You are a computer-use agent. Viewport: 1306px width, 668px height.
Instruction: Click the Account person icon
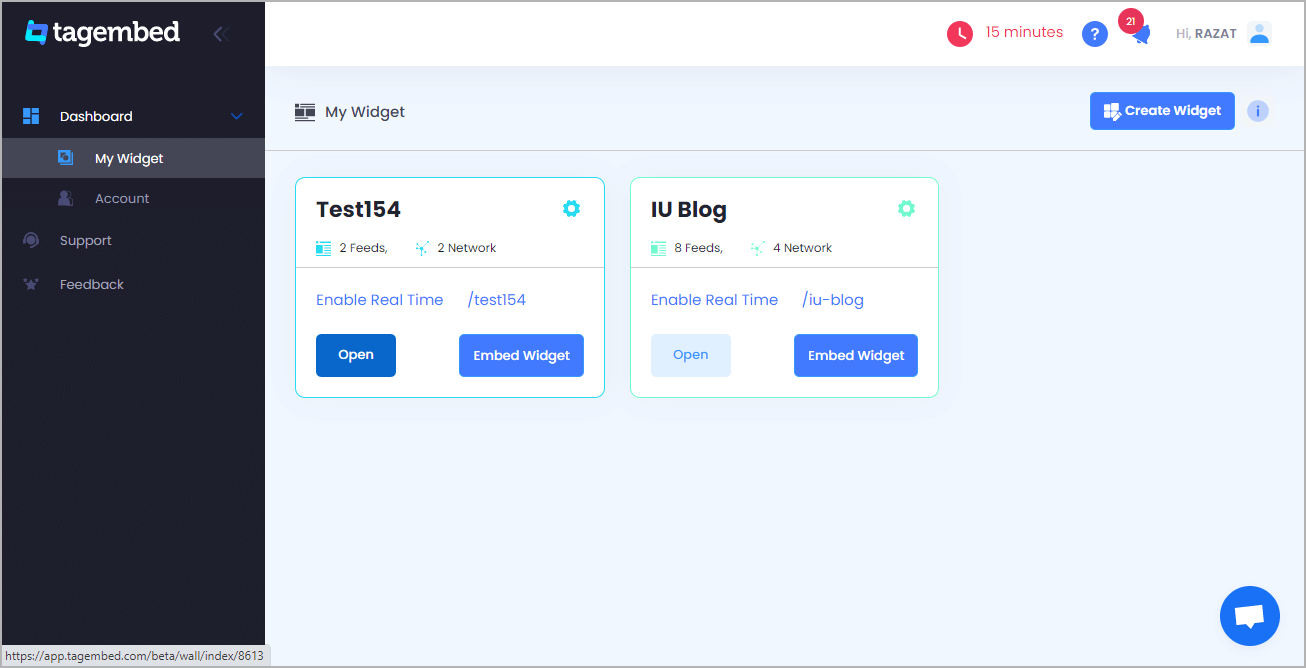click(x=66, y=198)
